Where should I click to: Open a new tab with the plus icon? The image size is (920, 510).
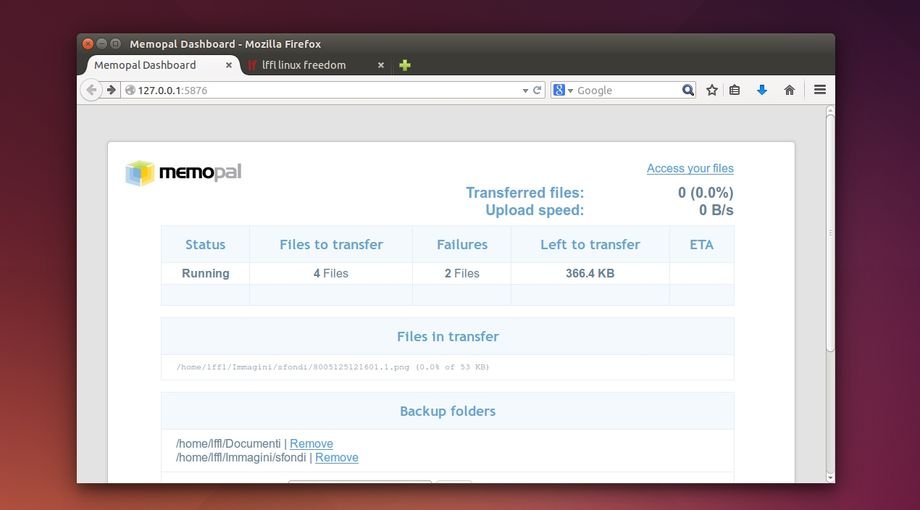point(405,65)
